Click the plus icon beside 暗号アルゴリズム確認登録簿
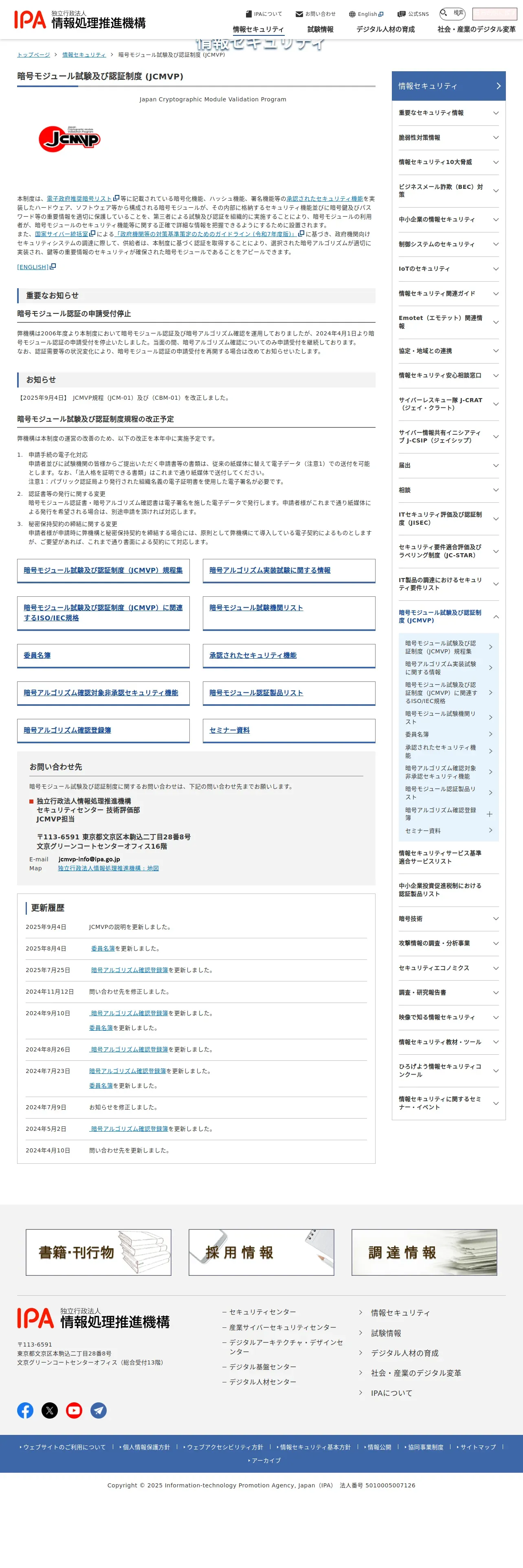Screen dimensions: 523x1568 (490, 814)
